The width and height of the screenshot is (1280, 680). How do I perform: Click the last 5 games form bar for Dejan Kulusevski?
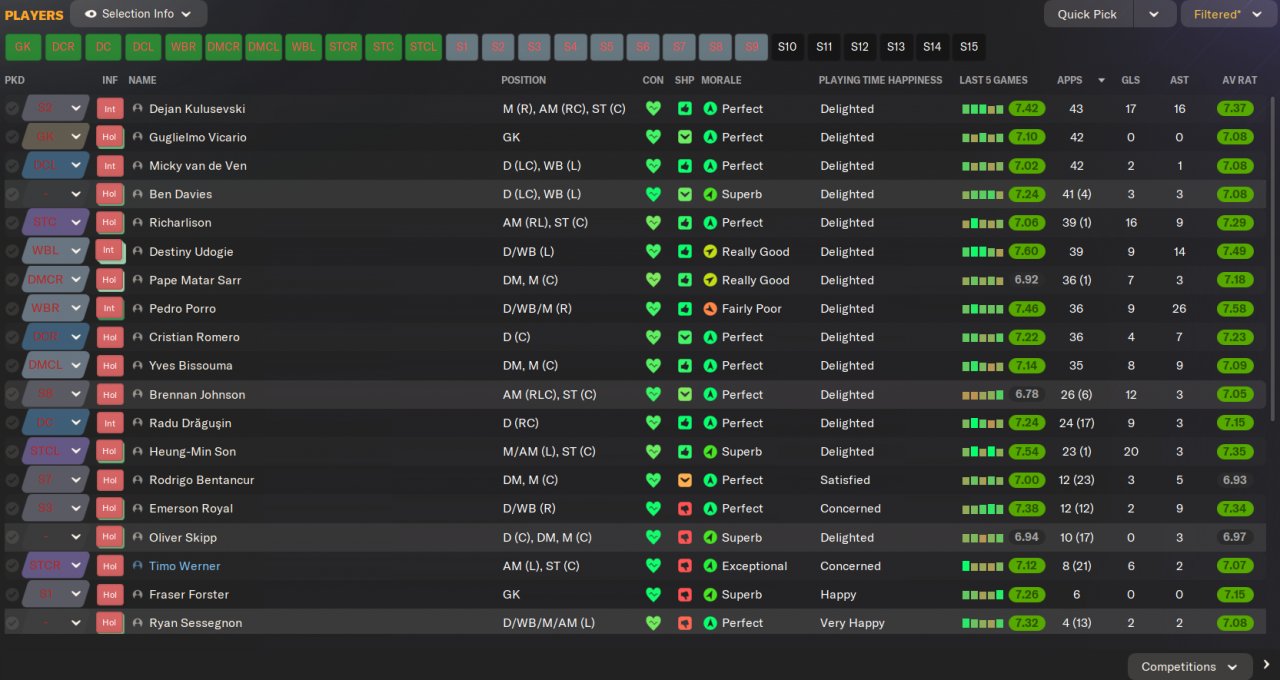point(982,109)
